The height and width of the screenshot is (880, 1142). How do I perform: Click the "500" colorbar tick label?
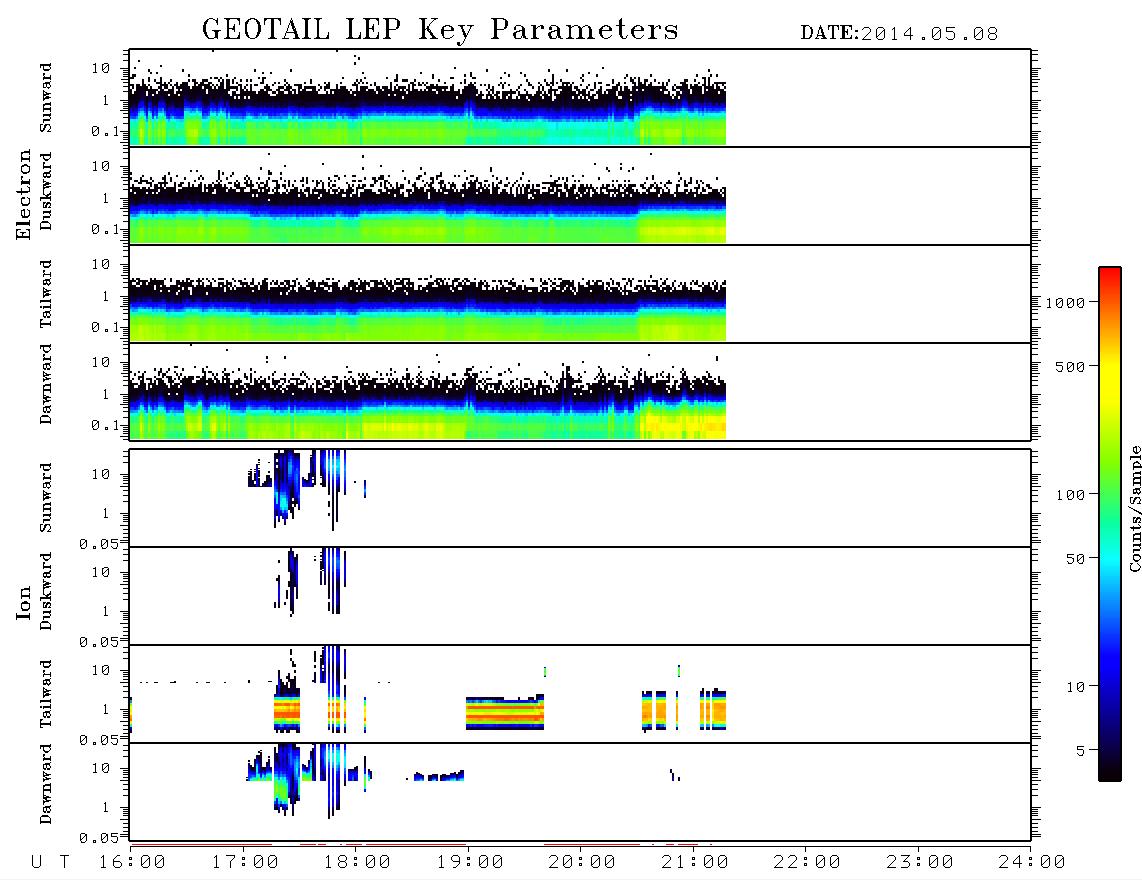(1071, 367)
